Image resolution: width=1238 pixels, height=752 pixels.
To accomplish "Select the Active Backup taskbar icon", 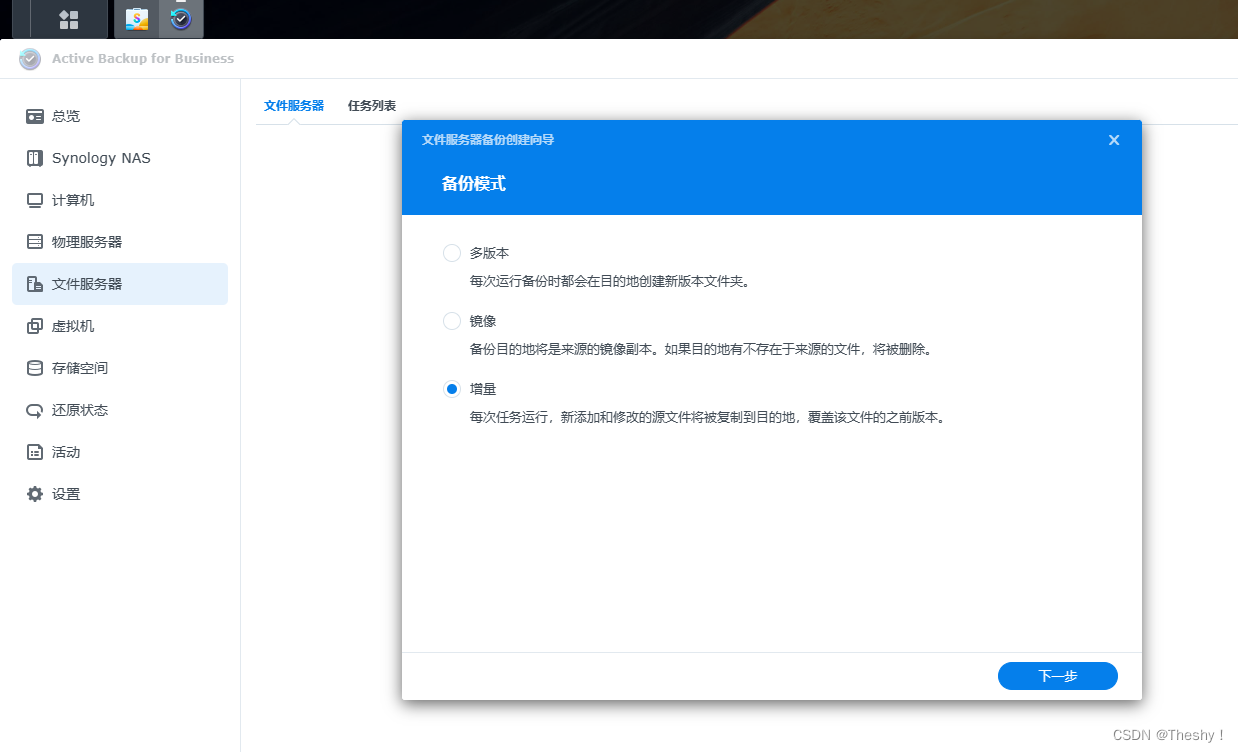I will (x=180, y=18).
